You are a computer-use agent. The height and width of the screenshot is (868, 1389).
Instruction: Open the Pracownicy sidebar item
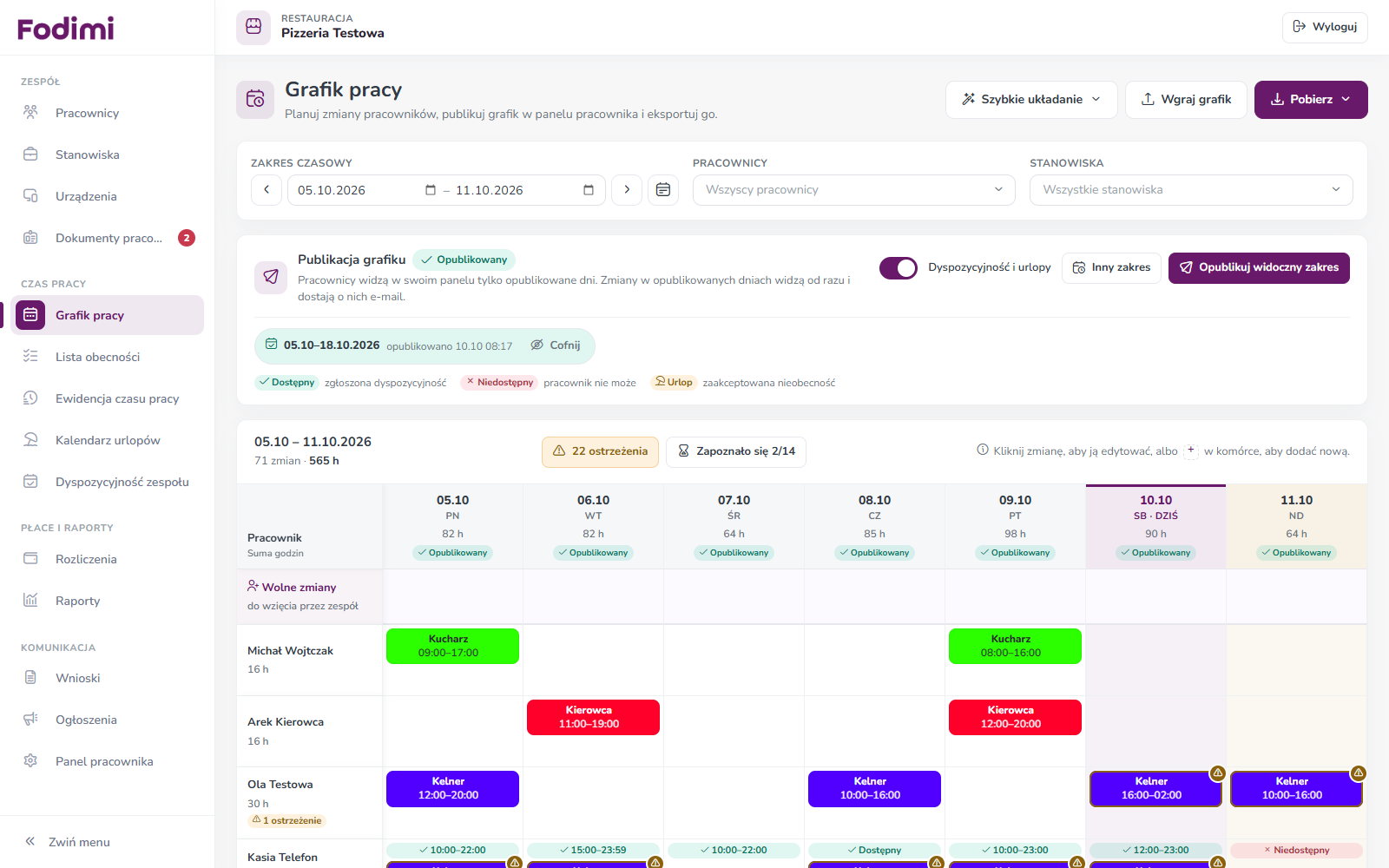(x=108, y=113)
